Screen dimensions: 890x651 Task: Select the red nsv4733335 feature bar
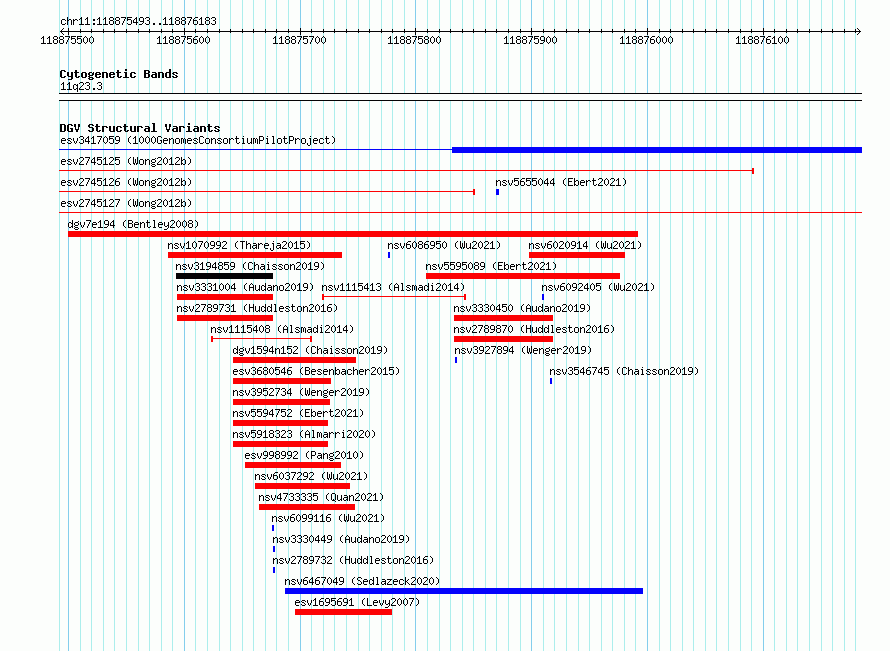tap(307, 507)
